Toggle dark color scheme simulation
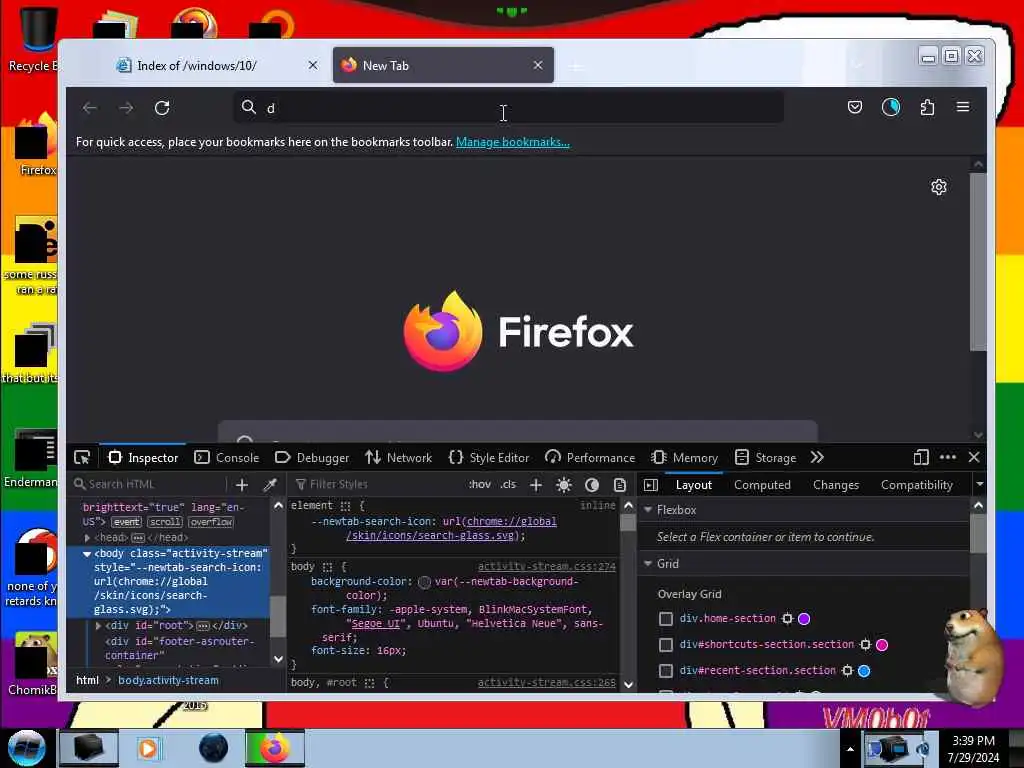This screenshot has width=1024, height=768. pyautogui.click(x=592, y=485)
